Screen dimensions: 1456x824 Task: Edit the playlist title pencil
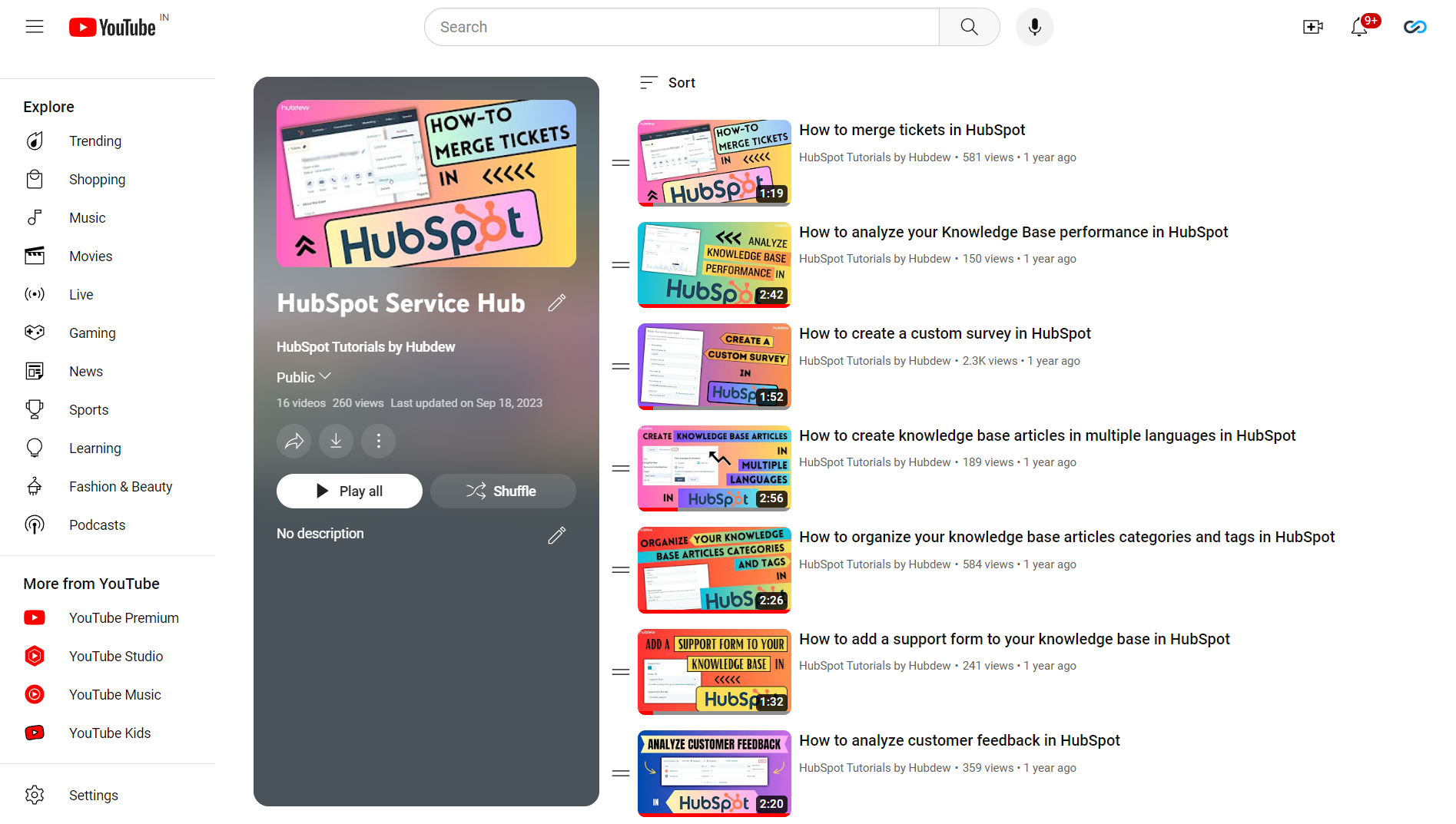tap(557, 303)
